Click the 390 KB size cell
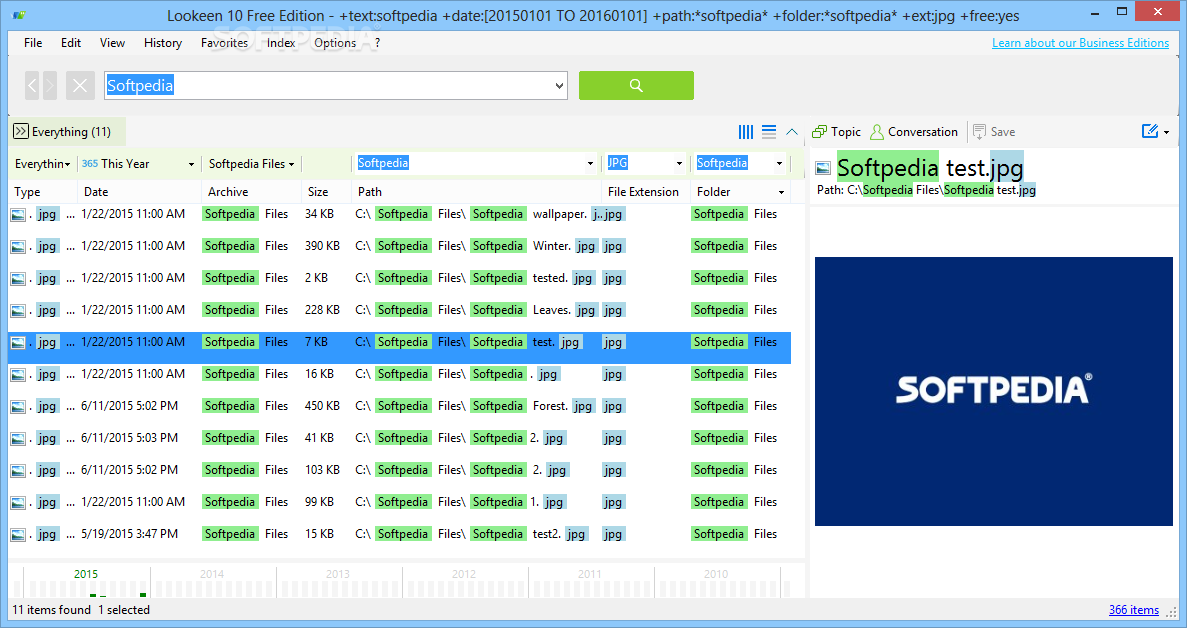Screen dimensions: 1187x628 tap(322, 246)
